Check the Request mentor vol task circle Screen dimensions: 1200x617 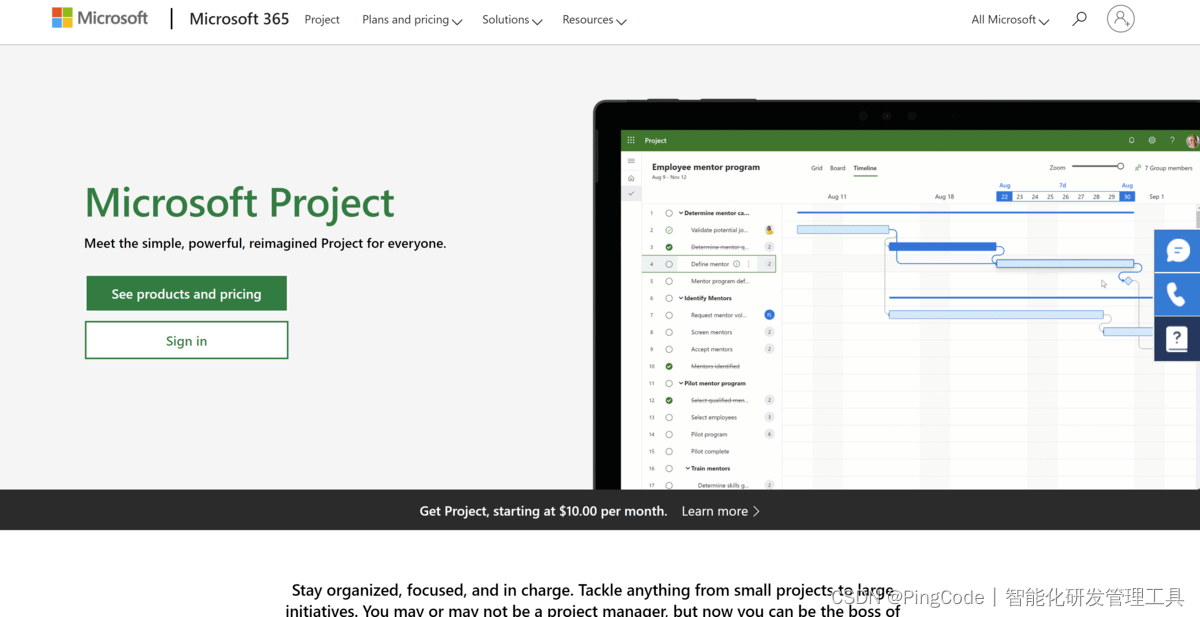coord(669,315)
